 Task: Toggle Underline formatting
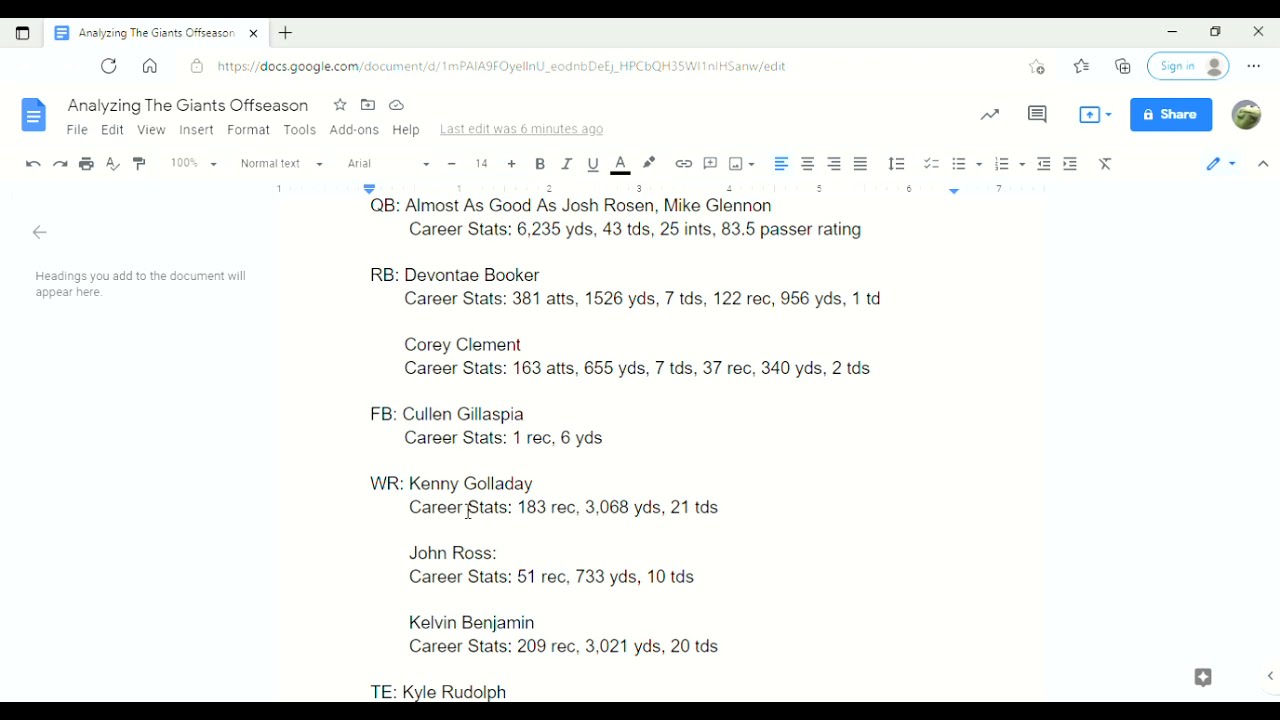click(x=593, y=164)
